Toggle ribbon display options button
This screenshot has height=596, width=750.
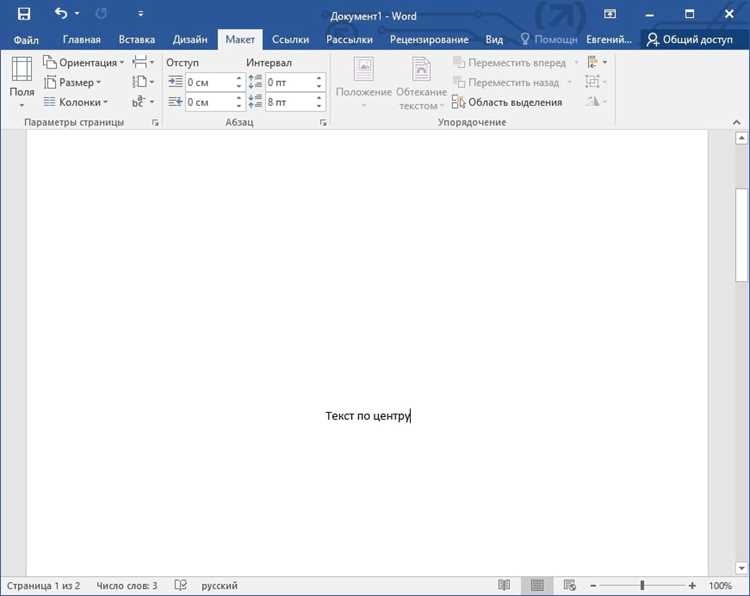pos(609,14)
